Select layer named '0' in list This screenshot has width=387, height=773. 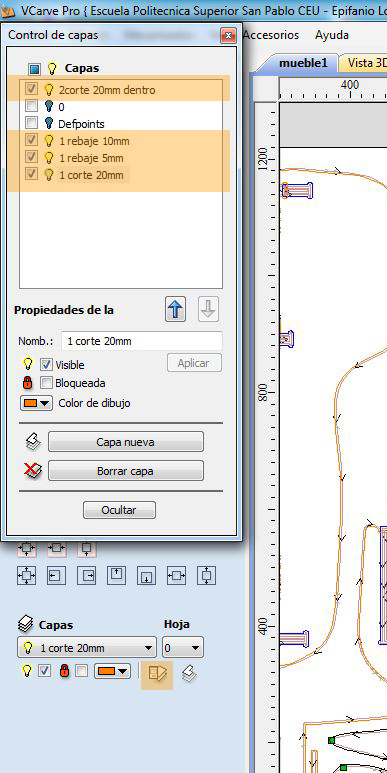pyautogui.click(x=61, y=106)
